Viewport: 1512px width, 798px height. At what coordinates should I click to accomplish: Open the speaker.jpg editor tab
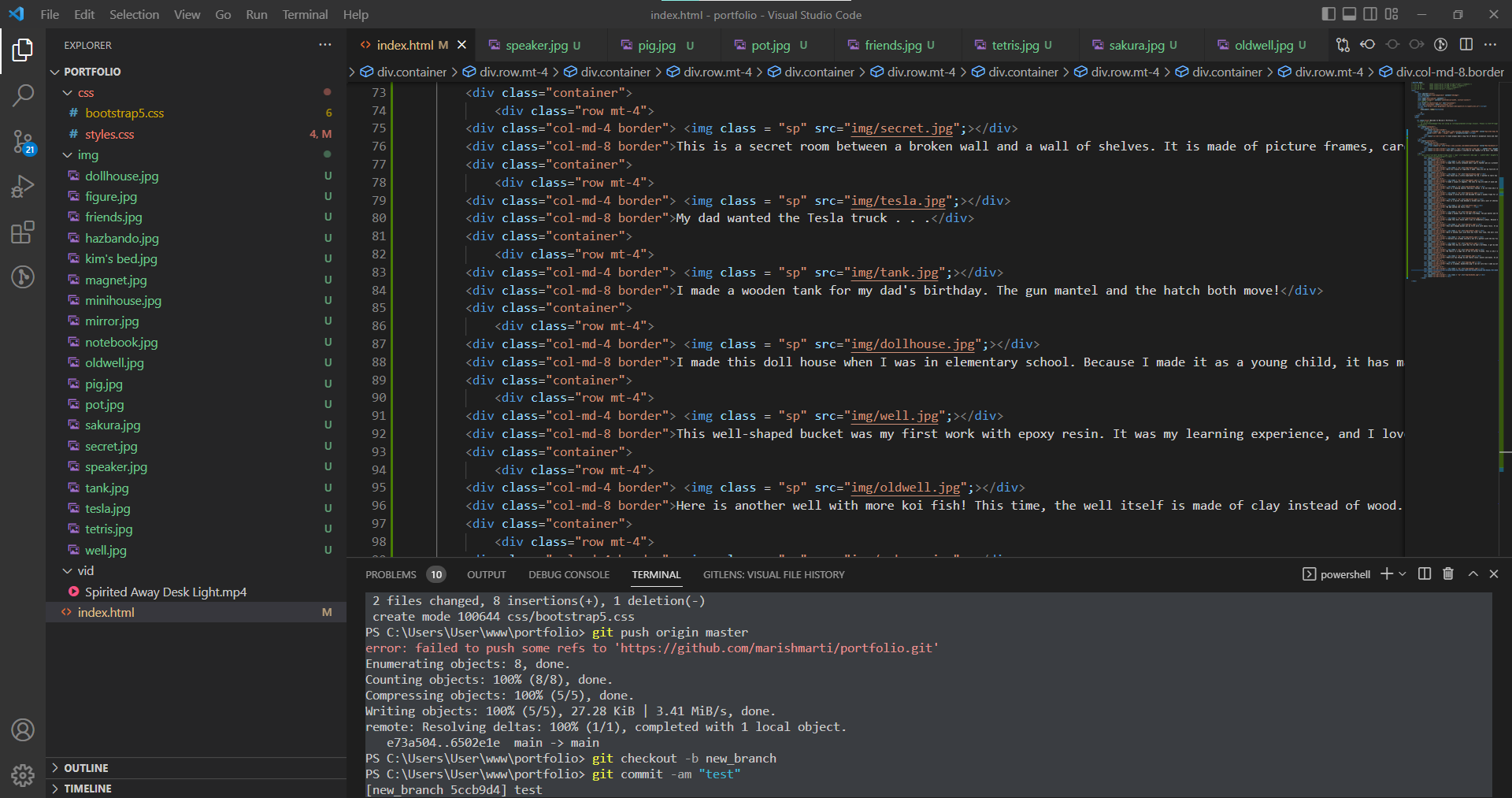536,46
